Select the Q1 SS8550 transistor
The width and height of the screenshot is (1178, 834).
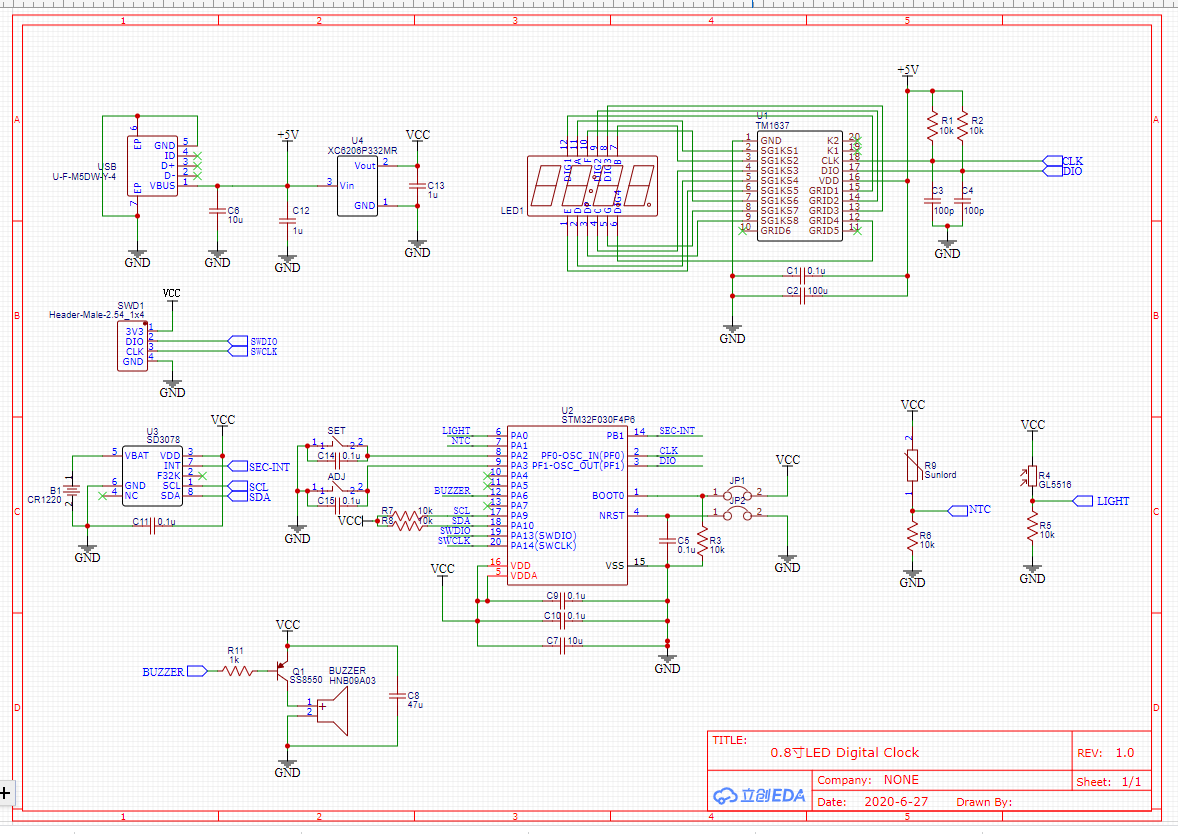tap(282, 671)
